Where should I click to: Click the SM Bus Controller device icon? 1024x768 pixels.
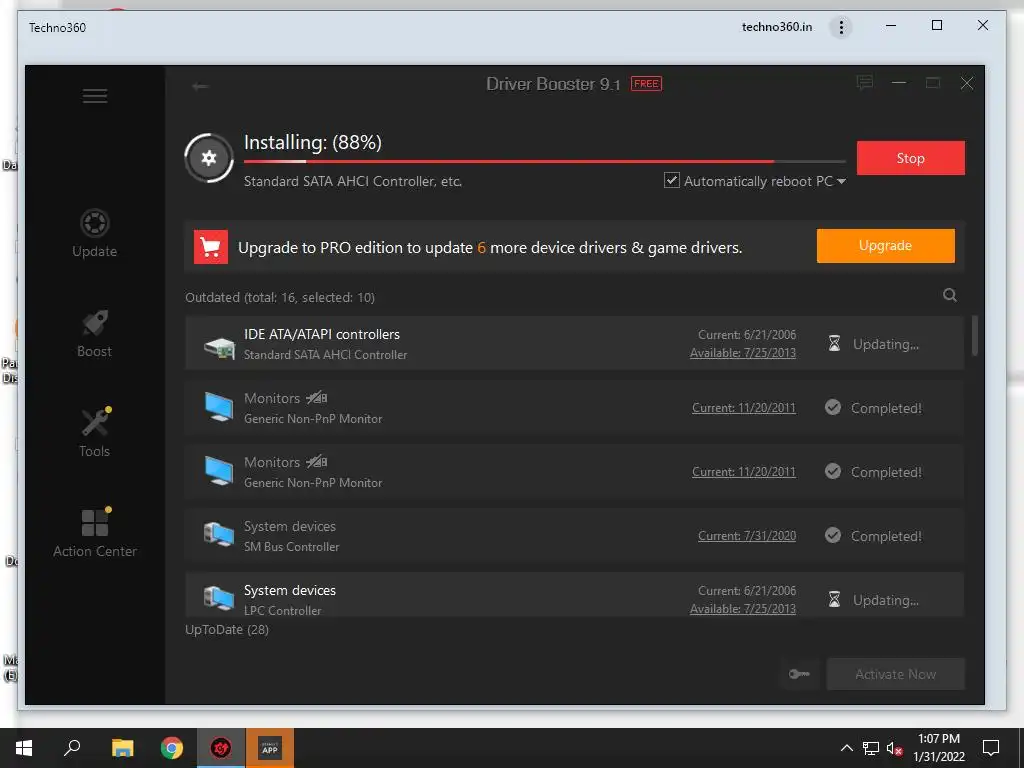(x=219, y=535)
